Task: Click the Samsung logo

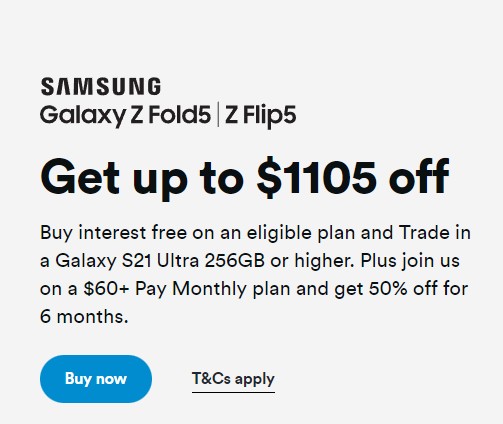Action: point(101,86)
